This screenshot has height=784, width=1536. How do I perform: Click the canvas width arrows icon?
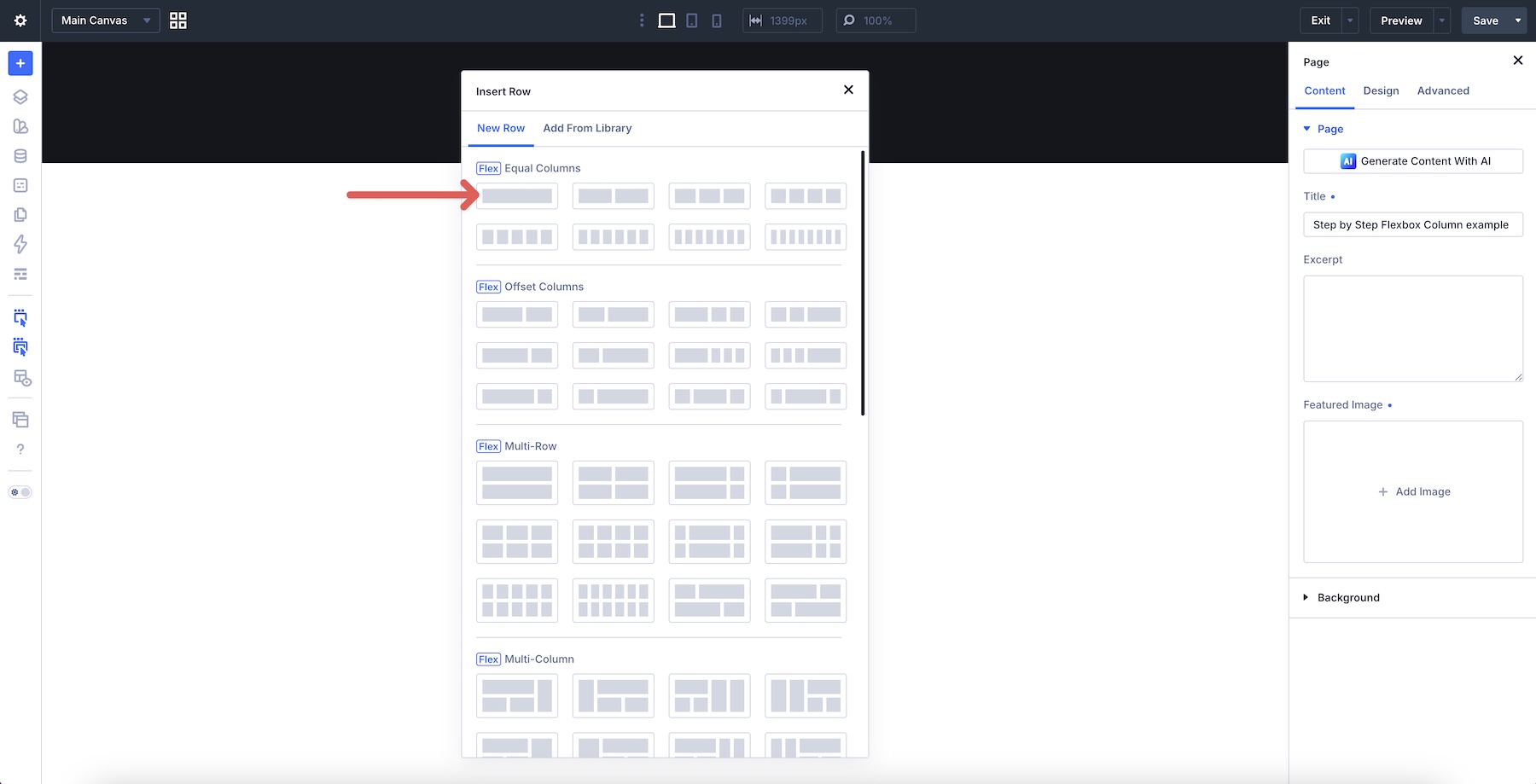click(755, 20)
